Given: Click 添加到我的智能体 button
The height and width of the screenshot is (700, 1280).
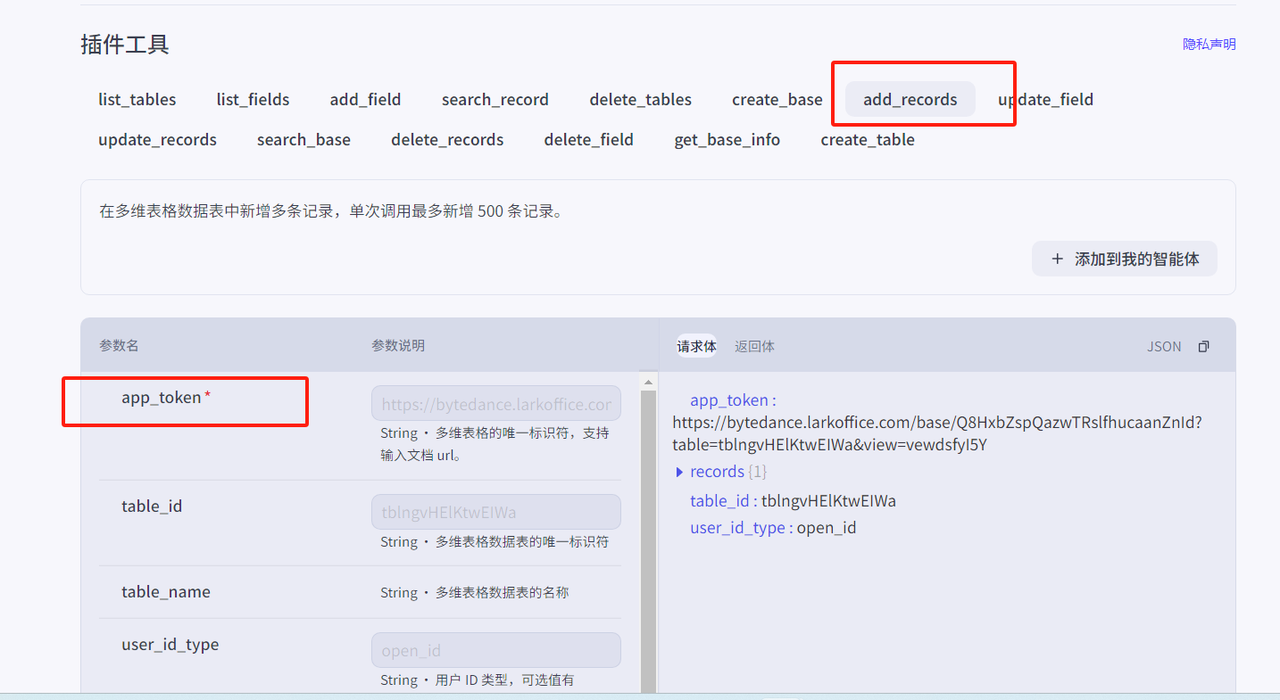Looking at the screenshot, I should tap(1124, 259).
